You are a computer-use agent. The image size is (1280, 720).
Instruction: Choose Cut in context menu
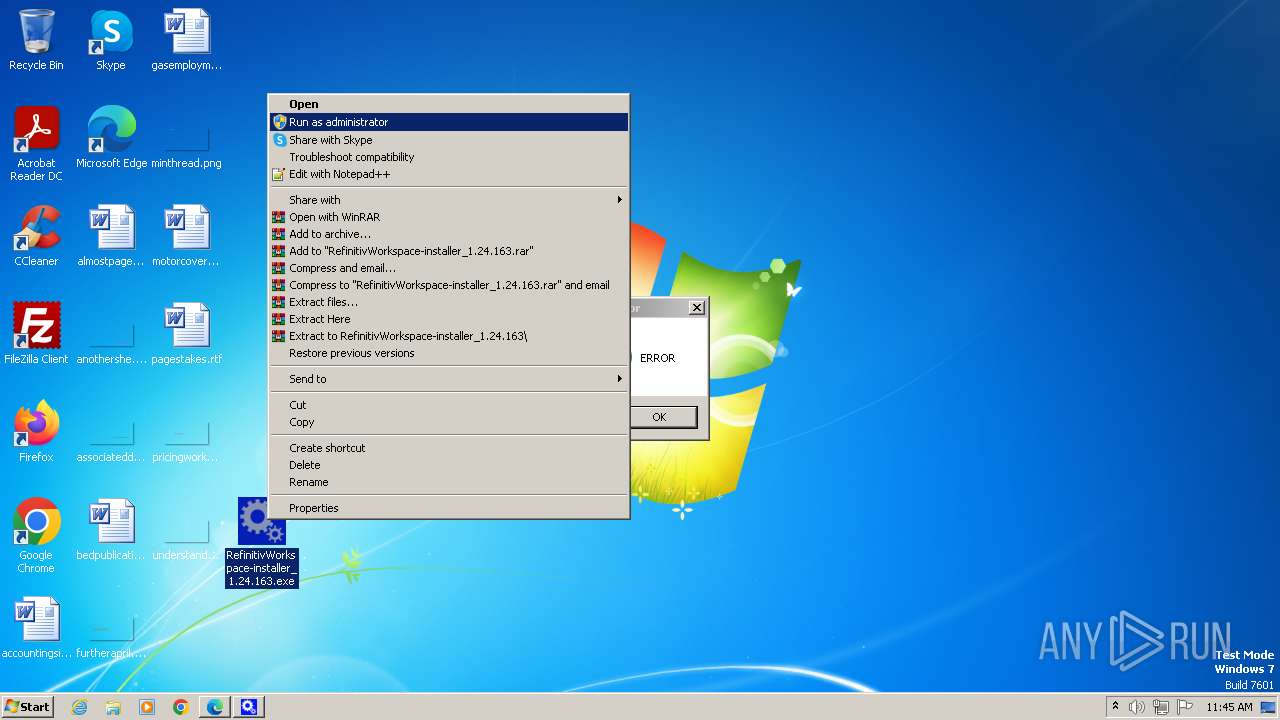449,405
